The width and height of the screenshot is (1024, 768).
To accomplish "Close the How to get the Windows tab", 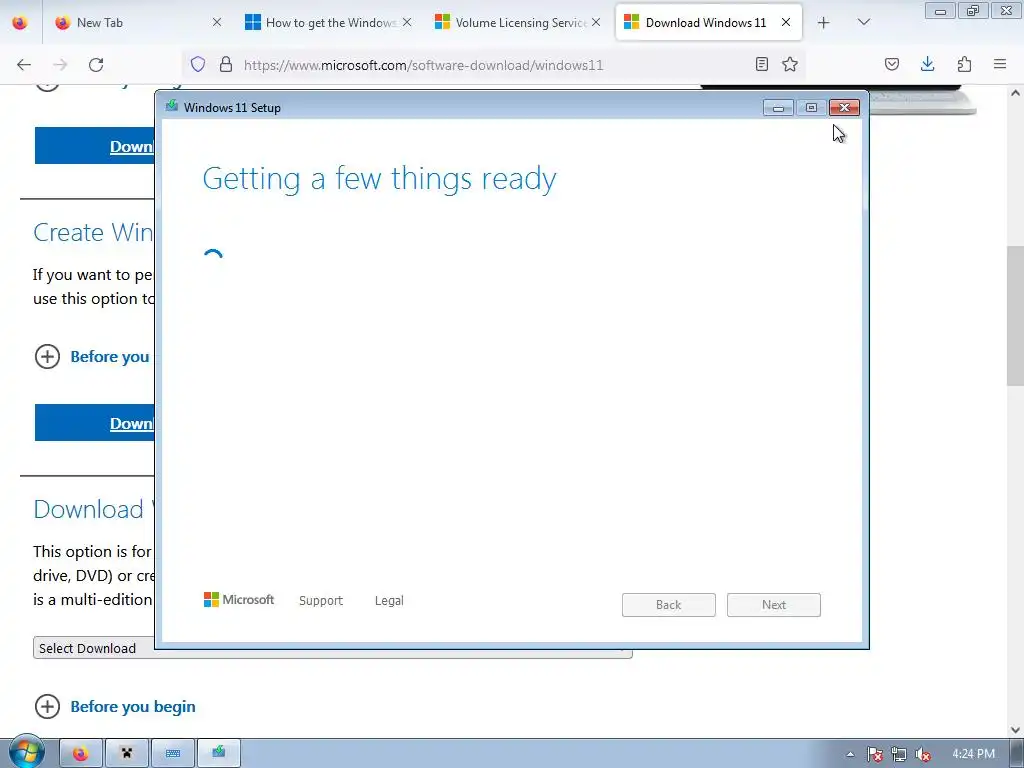I will pos(407,22).
